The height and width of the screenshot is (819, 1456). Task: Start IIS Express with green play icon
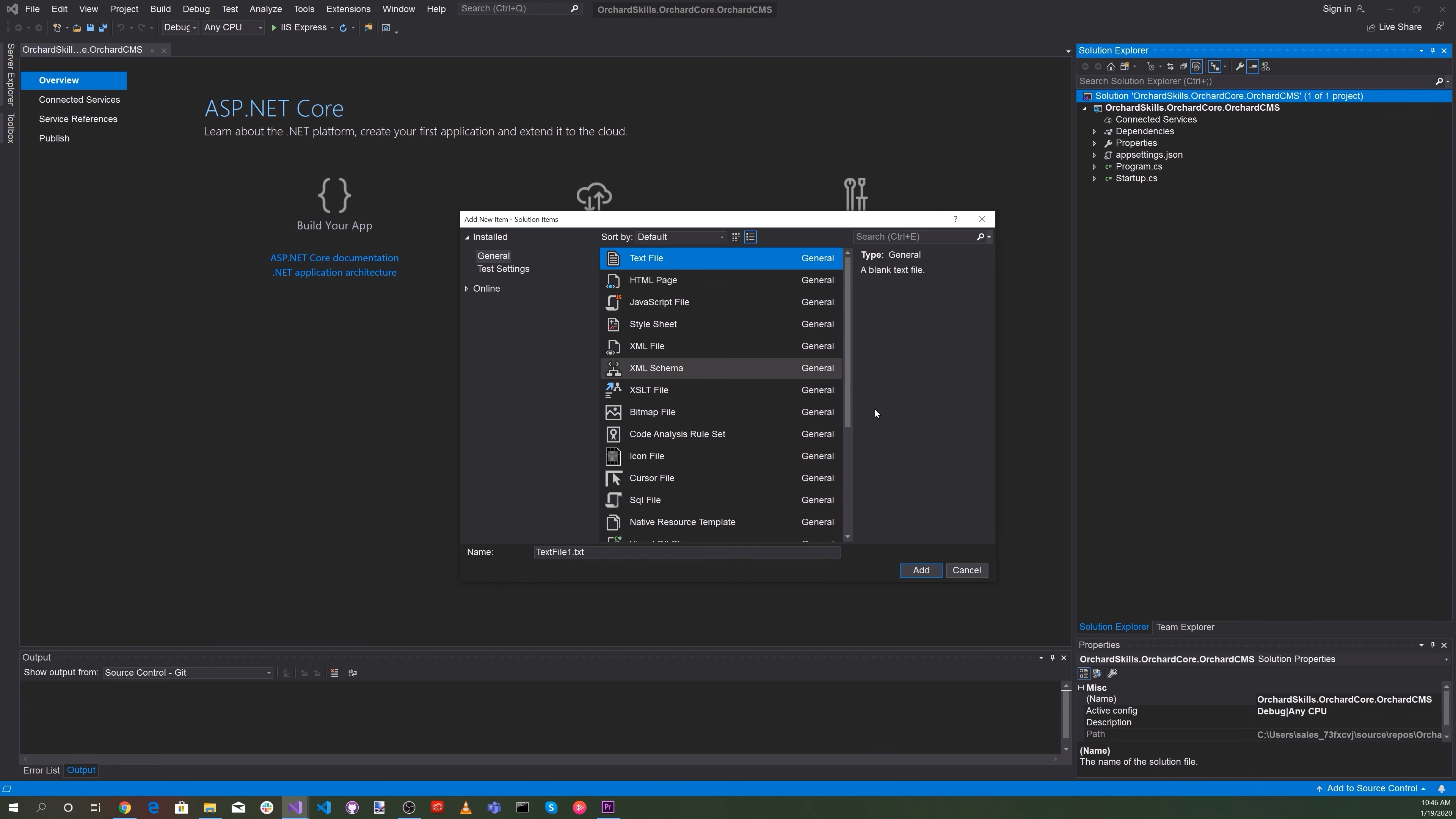coord(273,28)
